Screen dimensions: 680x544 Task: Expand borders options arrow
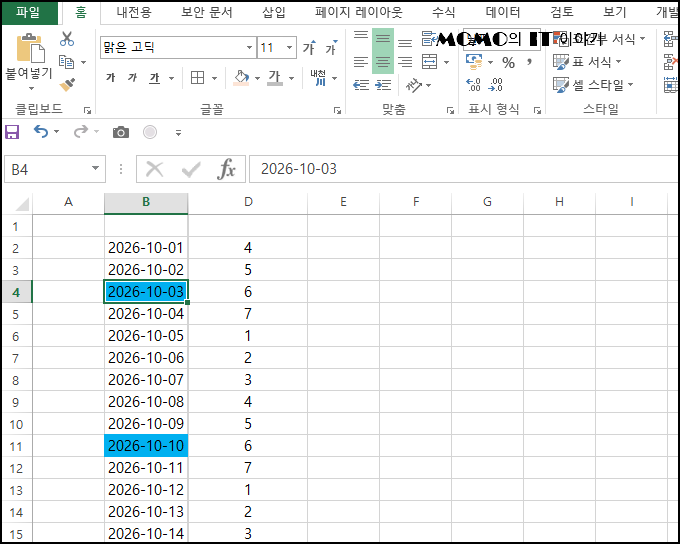point(214,79)
